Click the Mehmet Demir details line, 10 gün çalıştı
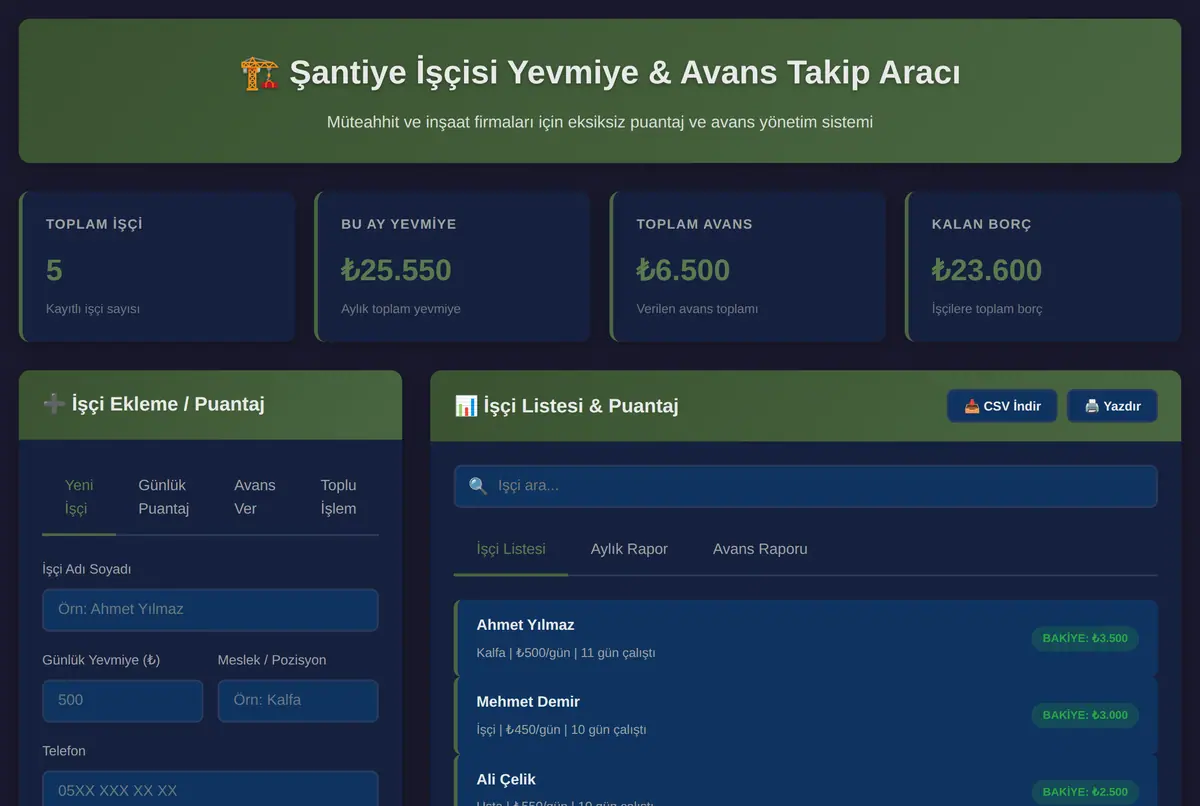Screen dimensions: 1200x806 click(561, 730)
